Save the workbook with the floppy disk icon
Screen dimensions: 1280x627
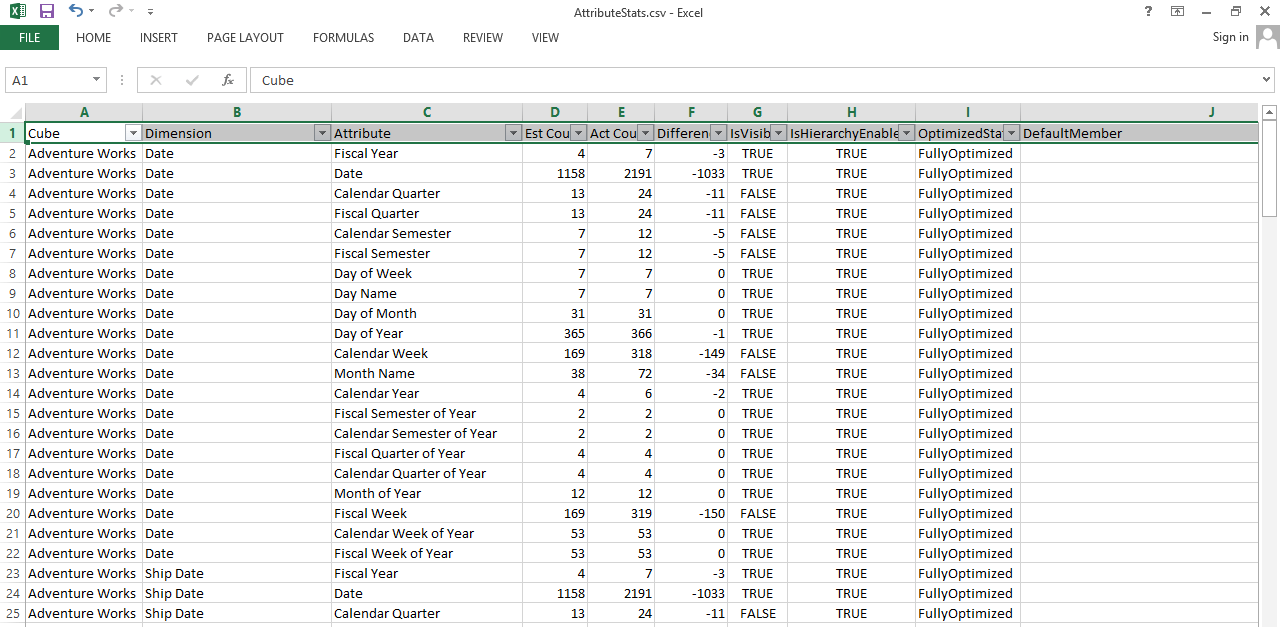coord(47,11)
